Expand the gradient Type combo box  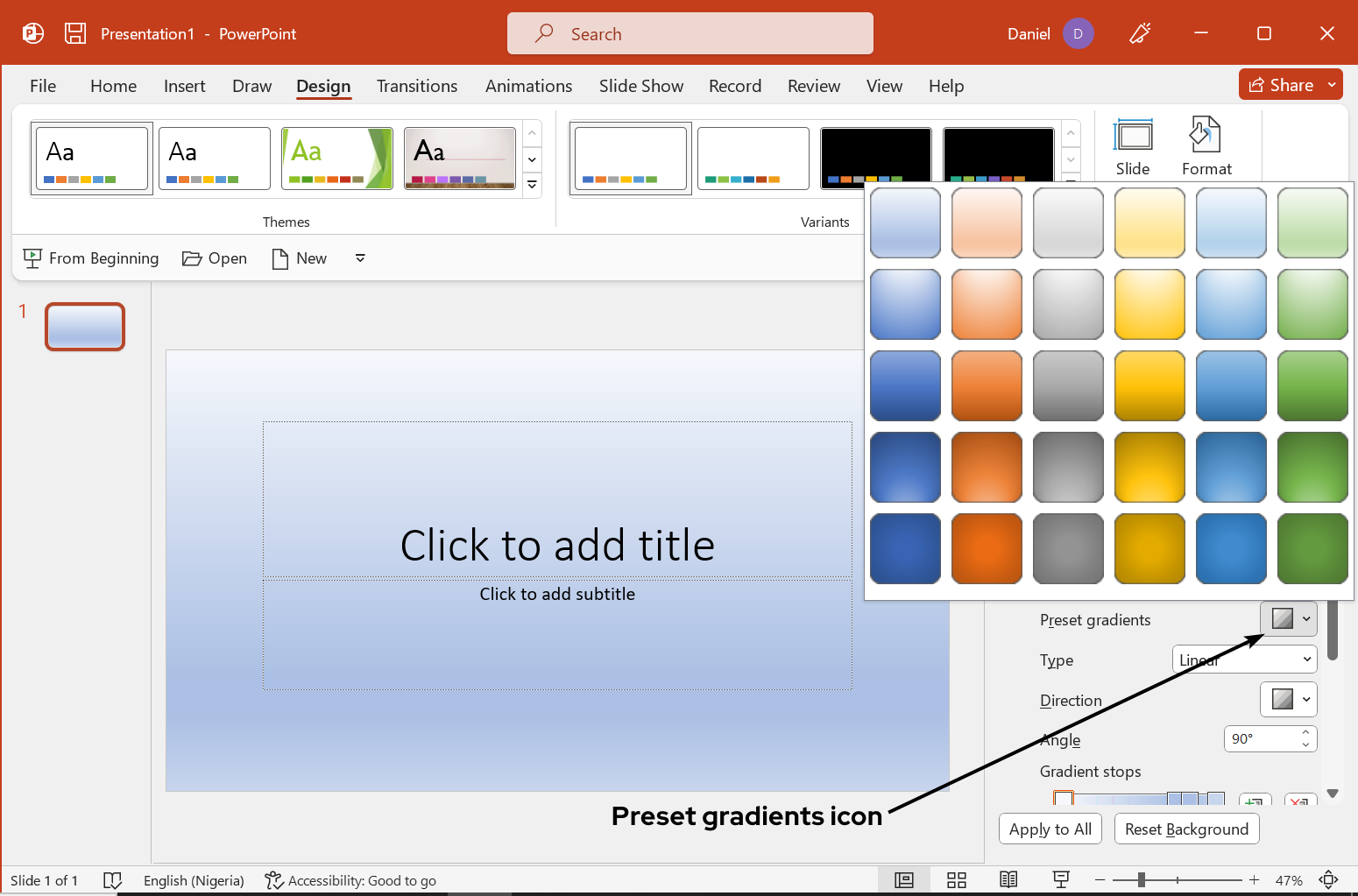1244,660
